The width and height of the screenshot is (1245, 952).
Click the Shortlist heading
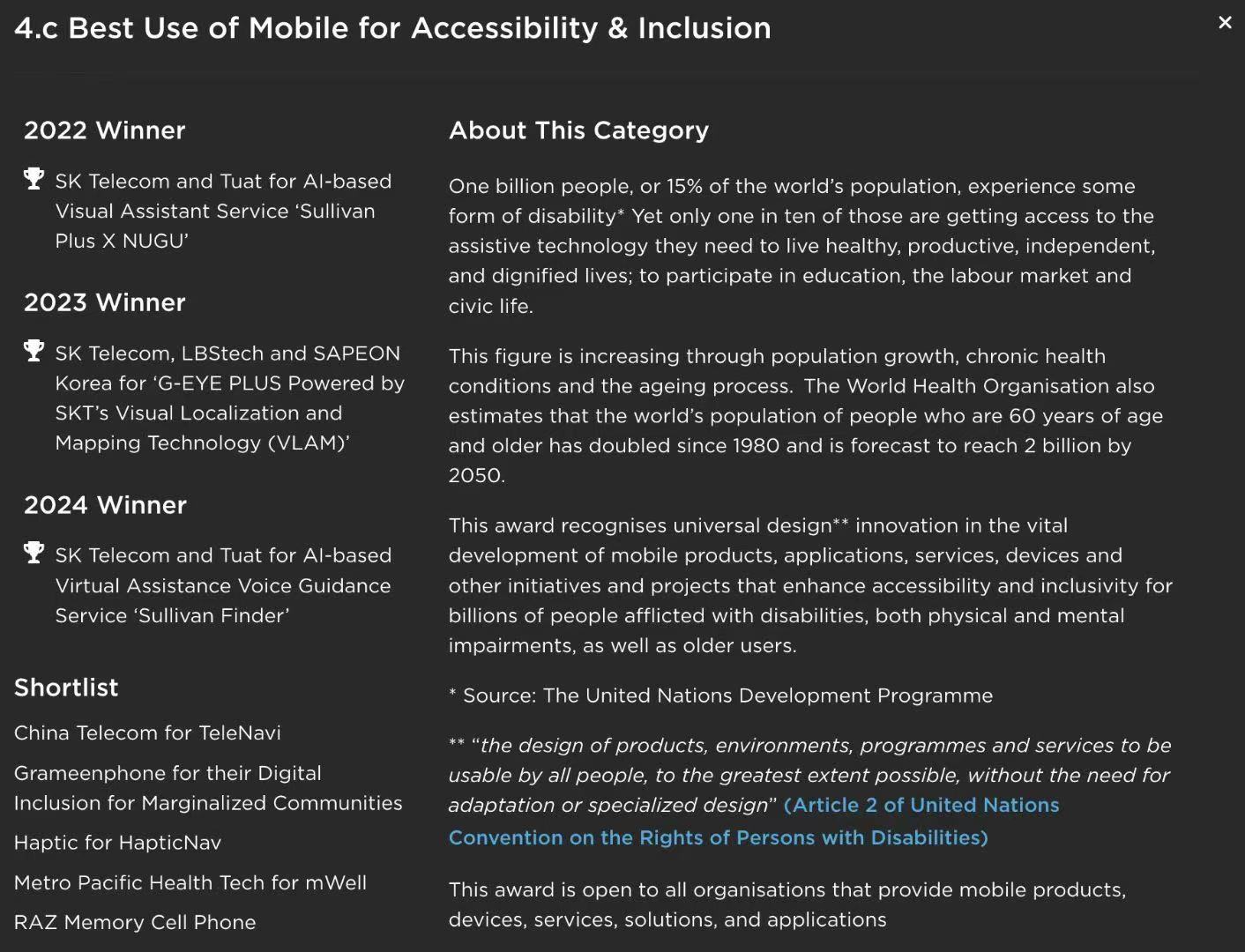[66, 688]
